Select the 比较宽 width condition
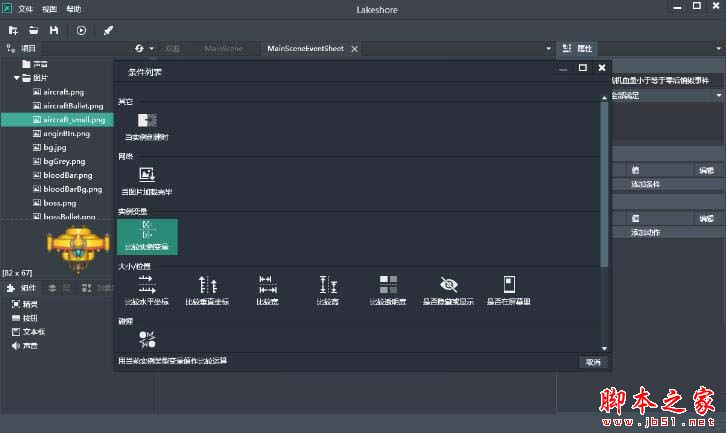This screenshot has width=726, height=433. click(x=268, y=290)
